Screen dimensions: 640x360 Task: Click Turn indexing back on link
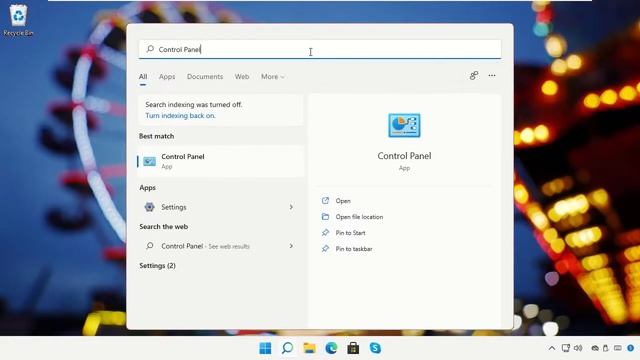tap(180, 116)
